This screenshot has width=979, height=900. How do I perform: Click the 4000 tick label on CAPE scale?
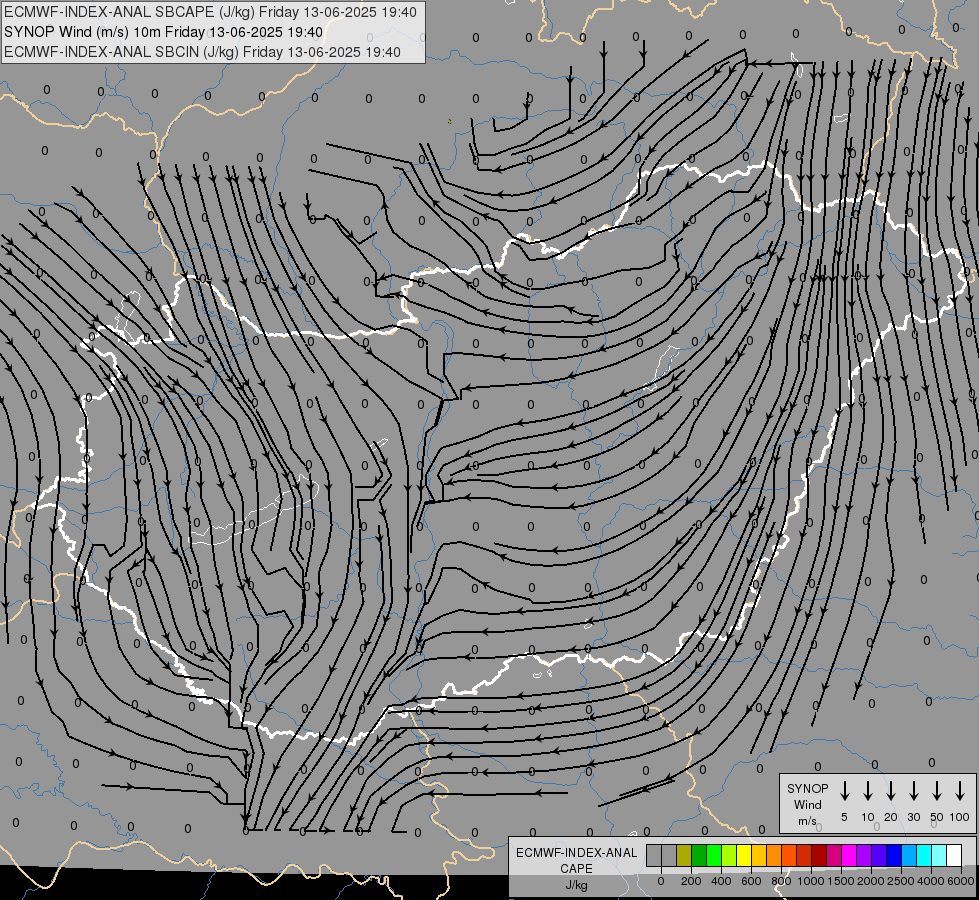coord(931,881)
